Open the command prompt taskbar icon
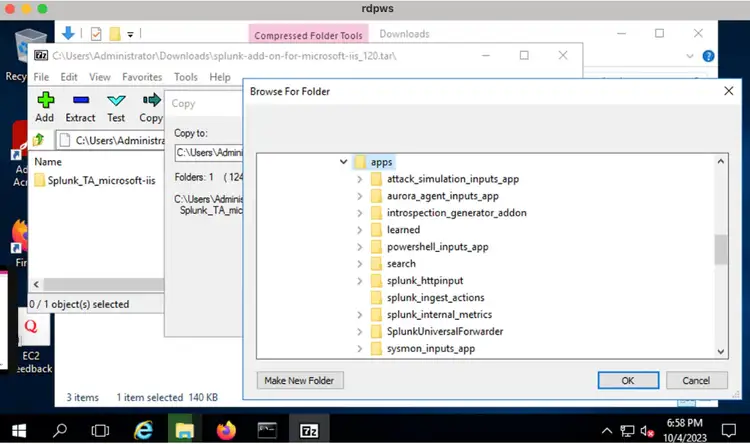This screenshot has width=750, height=444. coord(267,430)
